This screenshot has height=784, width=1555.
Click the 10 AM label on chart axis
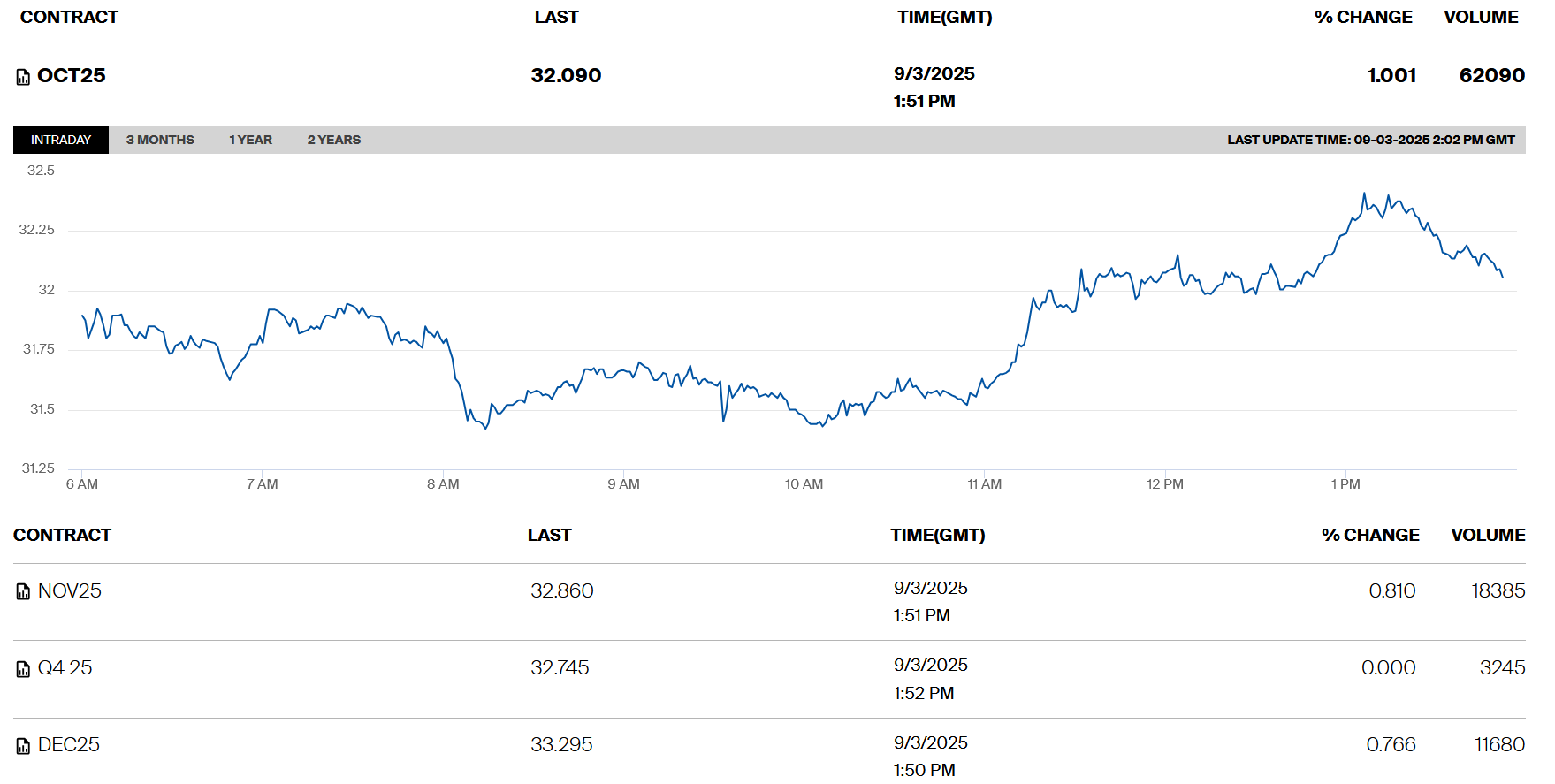[804, 484]
